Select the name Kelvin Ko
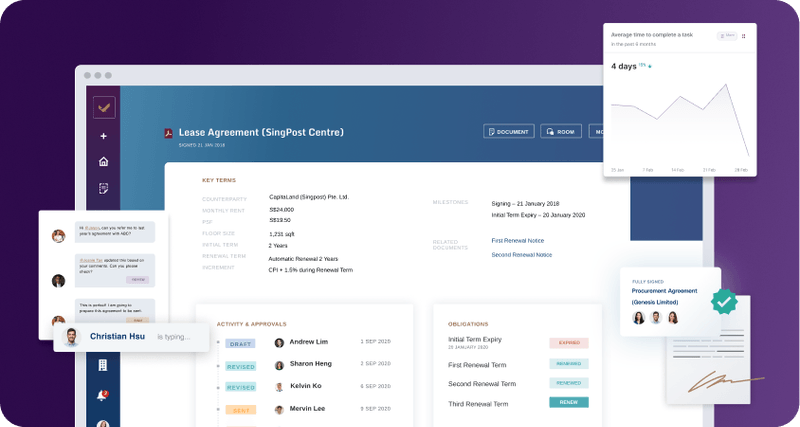Image resolution: width=800 pixels, height=427 pixels. click(x=306, y=386)
